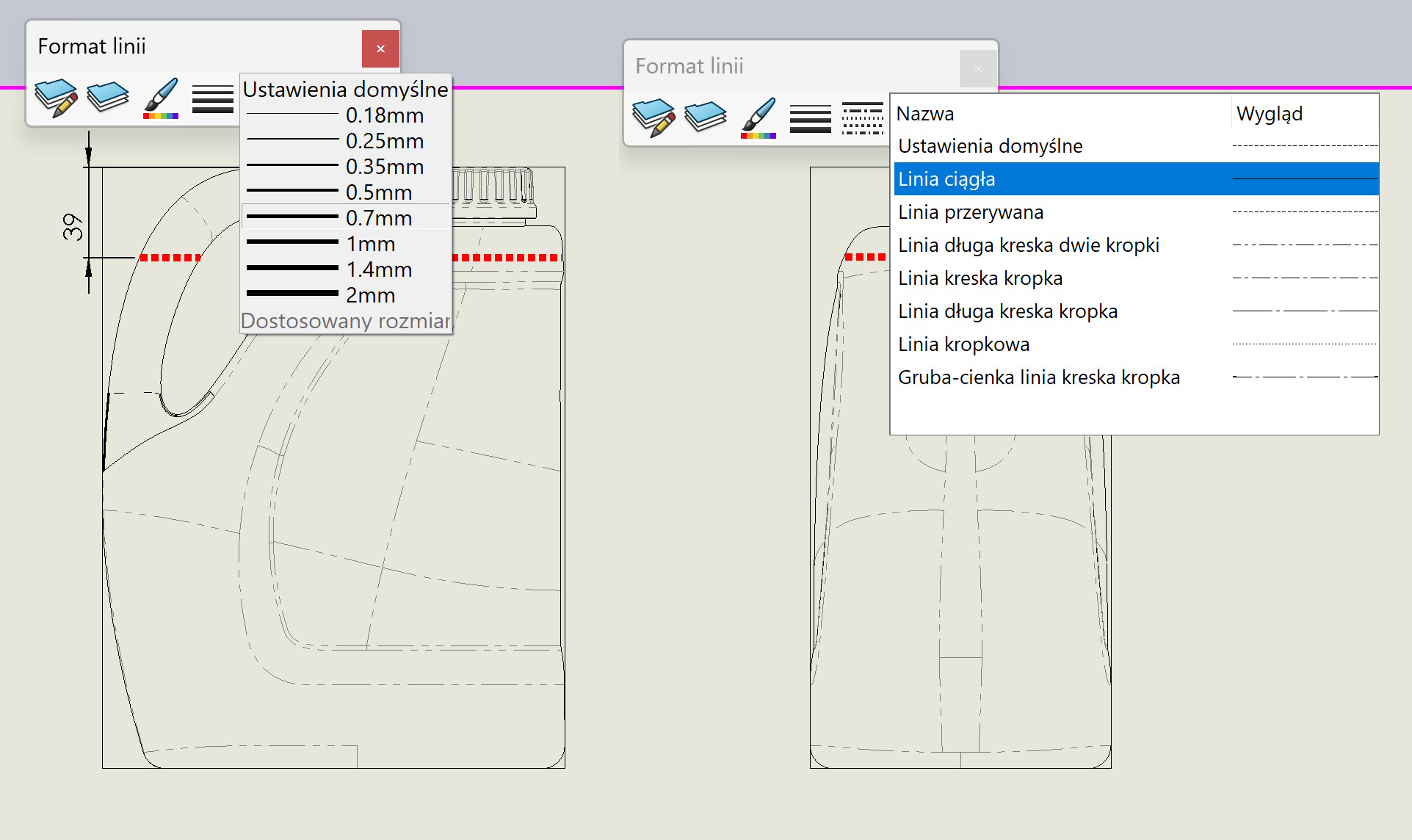Select 0.7mm line thickness option
This screenshot has width=1412, height=840.
[x=345, y=217]
